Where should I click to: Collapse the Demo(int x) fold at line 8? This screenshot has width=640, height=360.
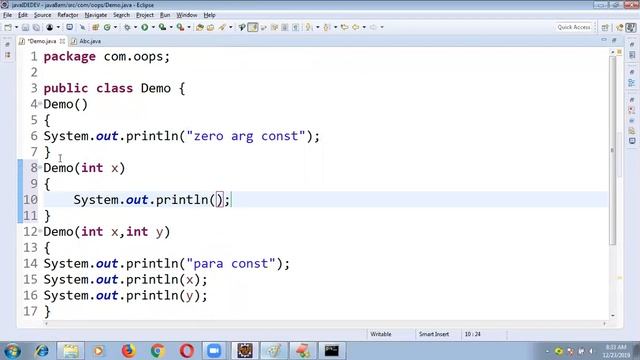(40, 168)
